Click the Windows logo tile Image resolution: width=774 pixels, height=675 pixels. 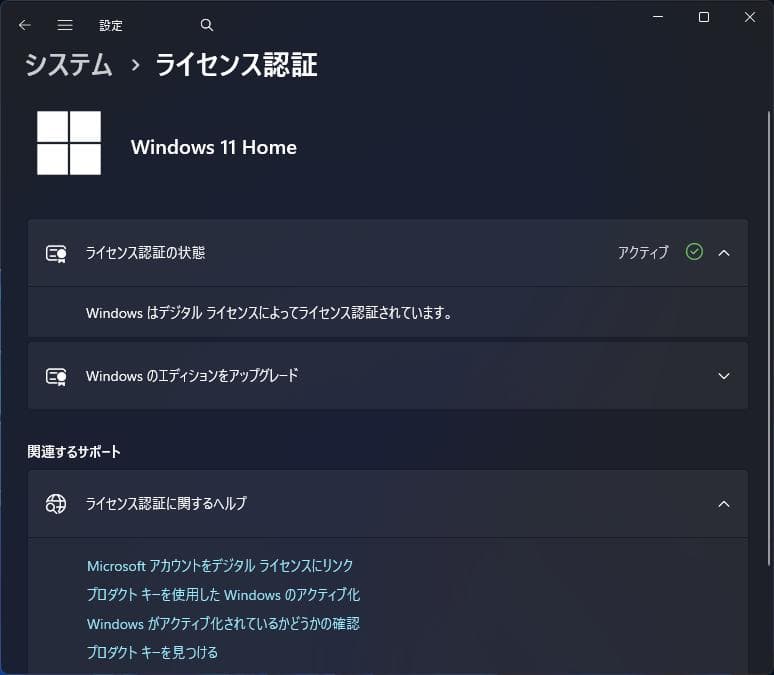click(69, 143)
